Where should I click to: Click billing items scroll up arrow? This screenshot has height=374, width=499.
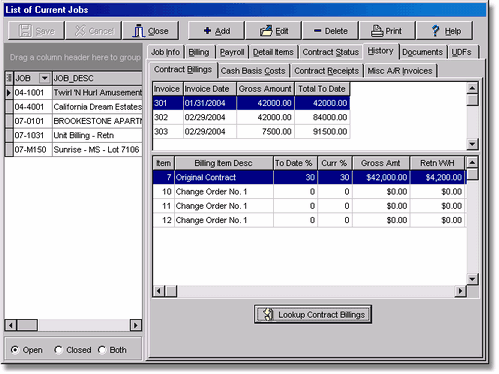pyautogui.click(x=472, y=163)
